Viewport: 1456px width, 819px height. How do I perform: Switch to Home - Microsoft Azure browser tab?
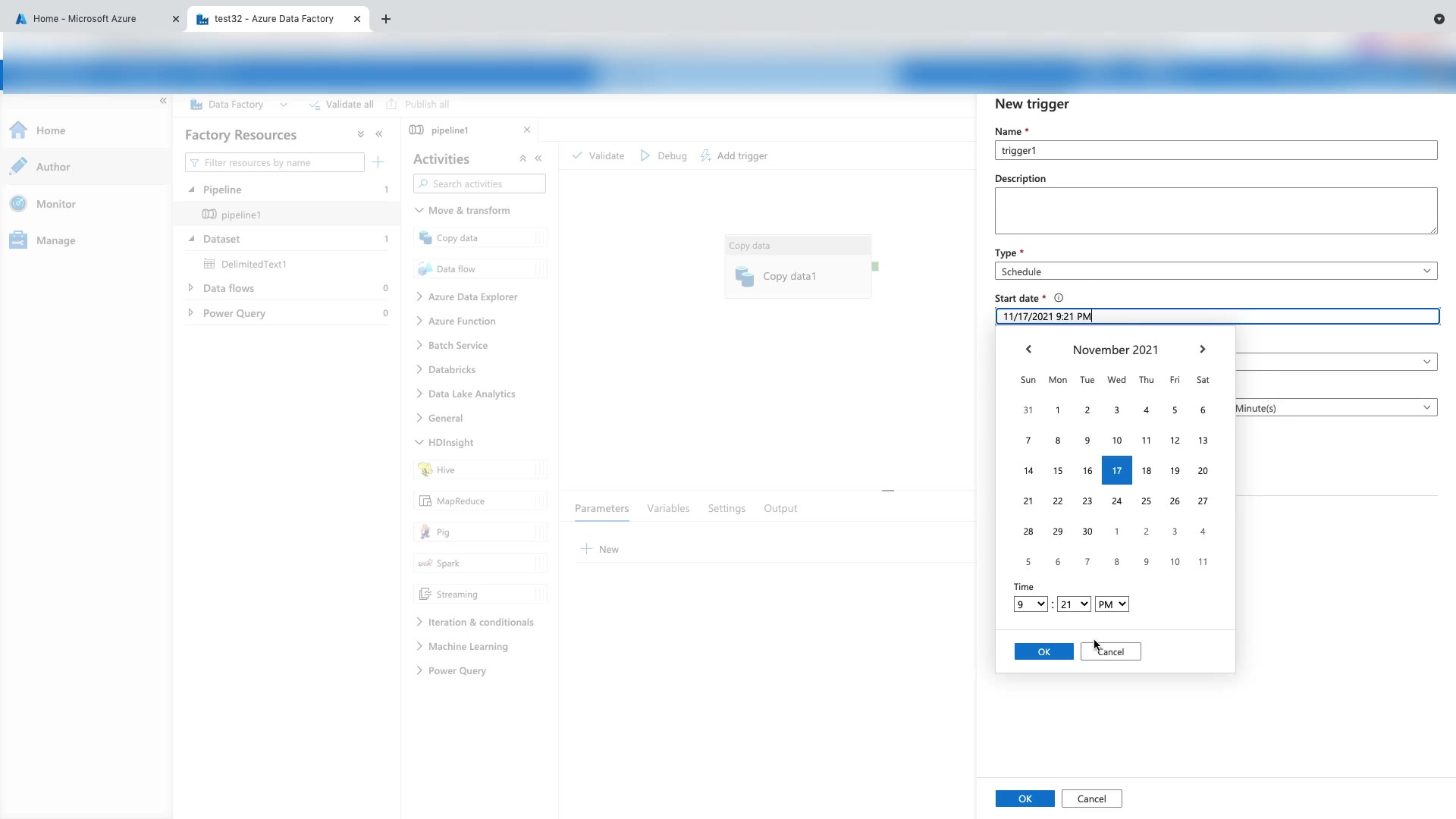(85, 19)
